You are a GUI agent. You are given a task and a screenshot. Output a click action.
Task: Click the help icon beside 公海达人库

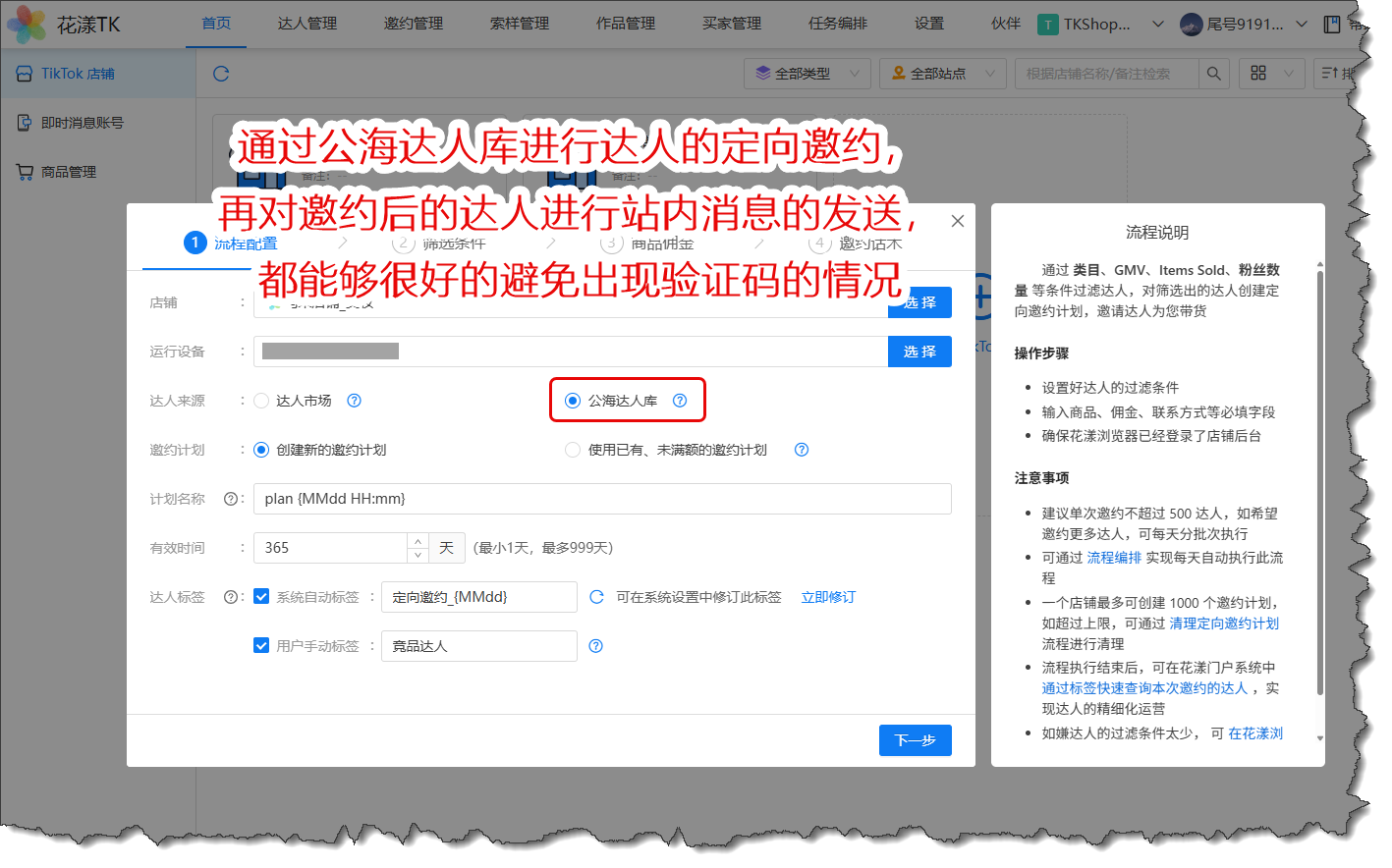680,401
